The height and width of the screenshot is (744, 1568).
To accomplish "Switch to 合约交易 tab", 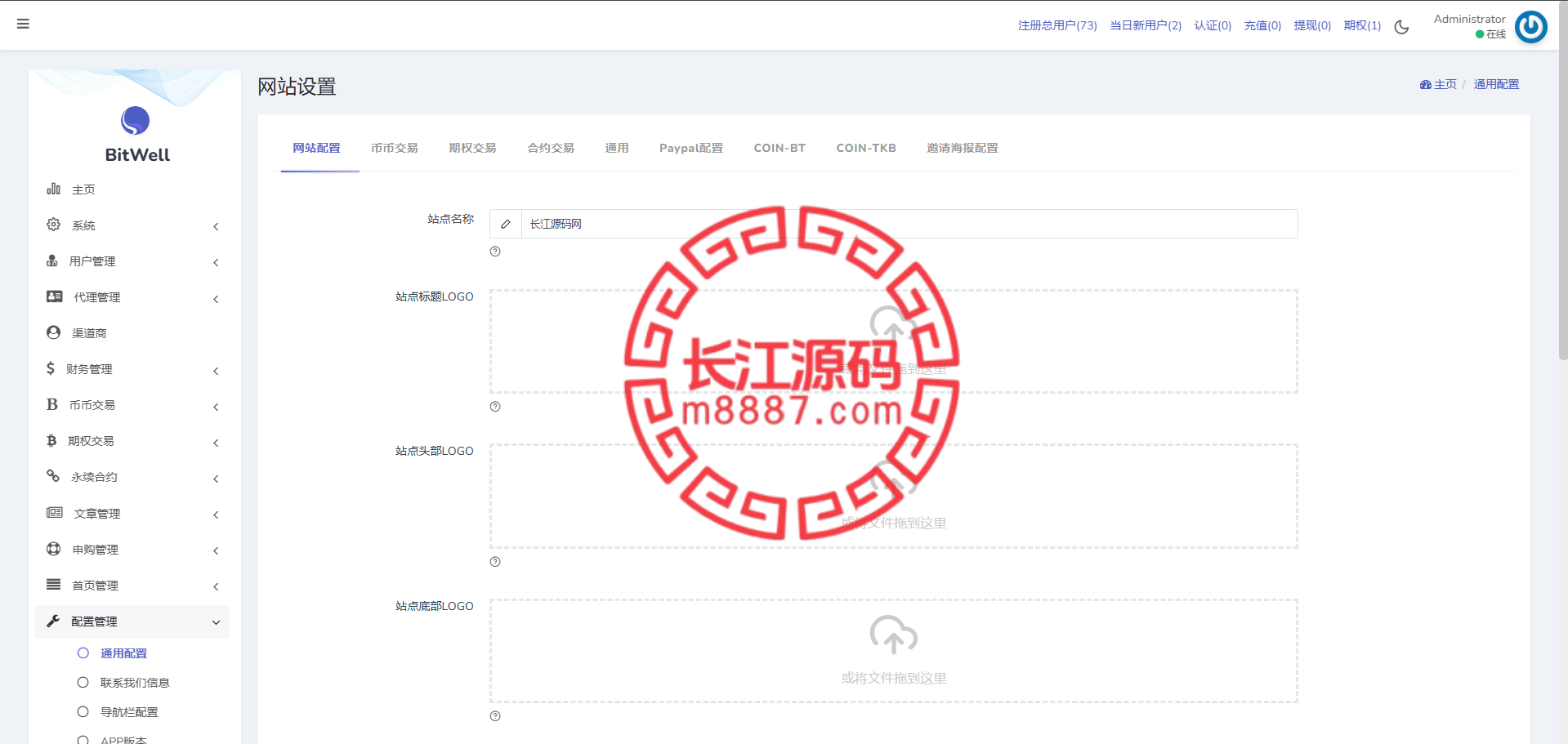I will pyautogui.click(x=551, y=149).
